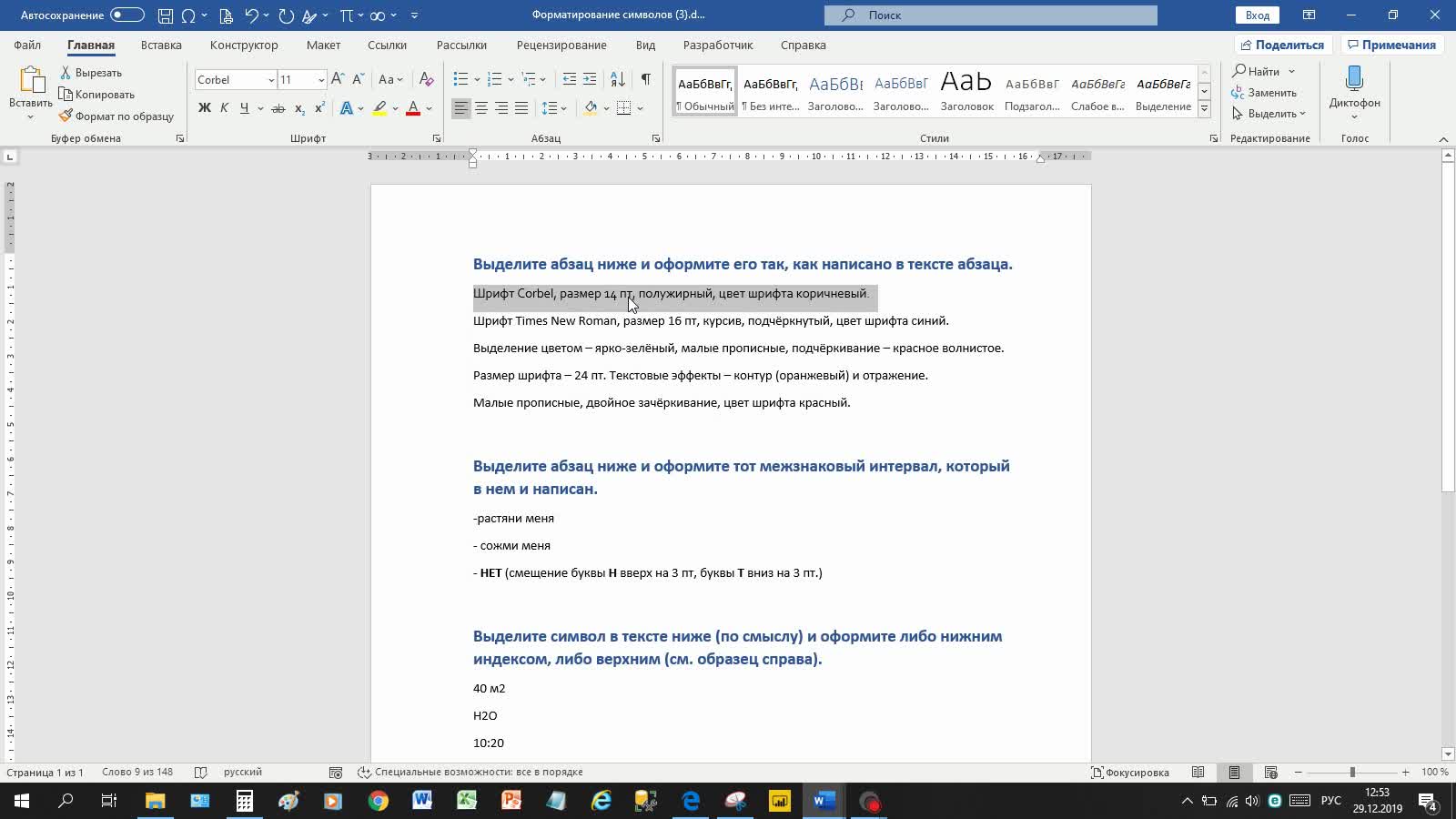Viewport: 1456px width, 819px height.
Task: Click the Clear formatting icon
Action: point(426,79)
